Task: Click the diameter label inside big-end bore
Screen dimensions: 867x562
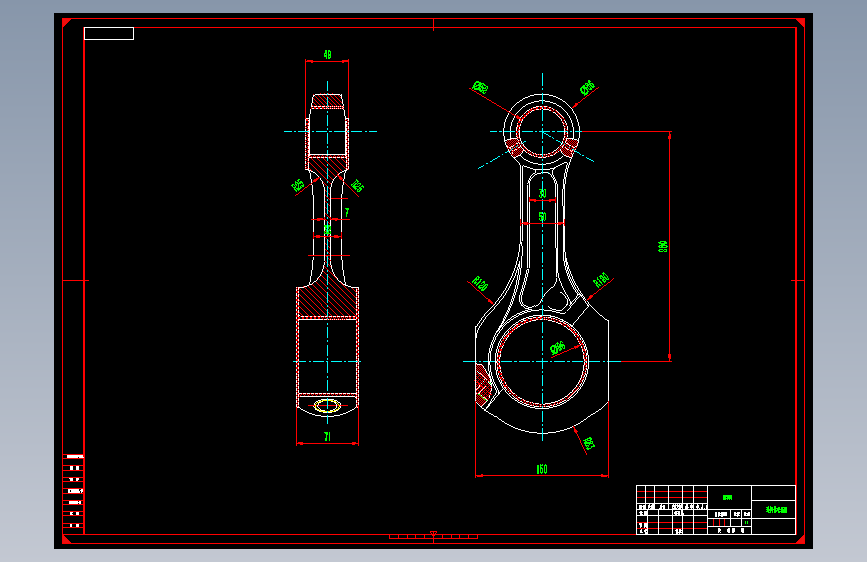Action: pos(558,348)
